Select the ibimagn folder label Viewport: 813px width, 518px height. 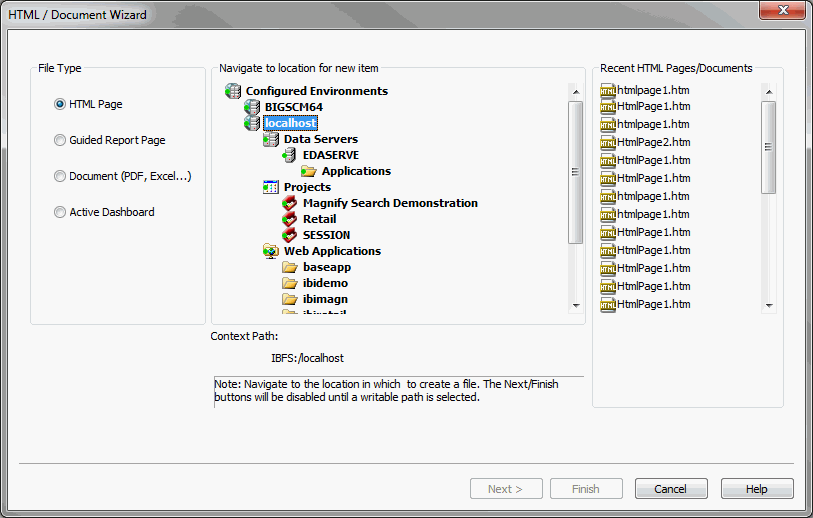(x=325, y=299)
